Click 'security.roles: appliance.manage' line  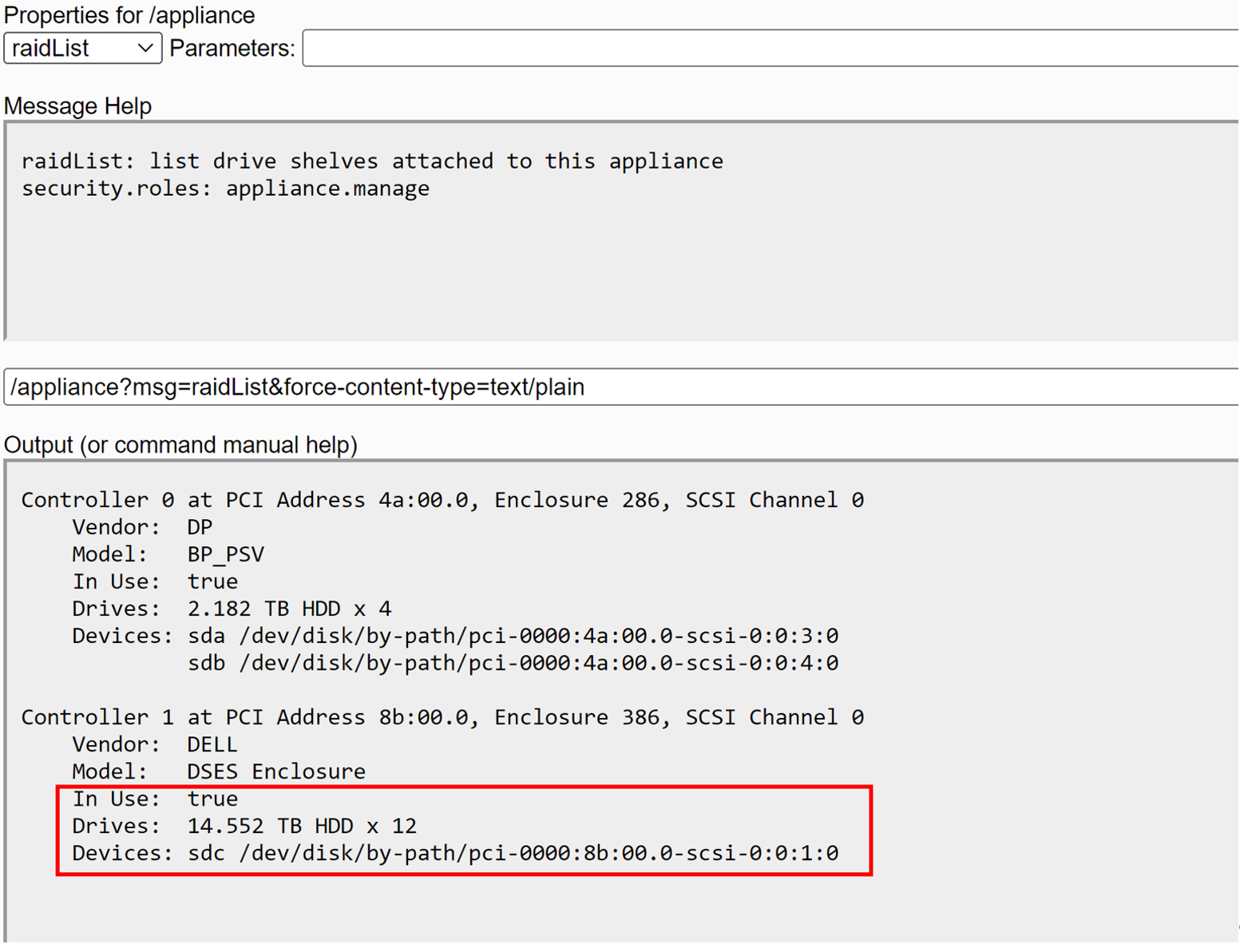tap(225, 188)
